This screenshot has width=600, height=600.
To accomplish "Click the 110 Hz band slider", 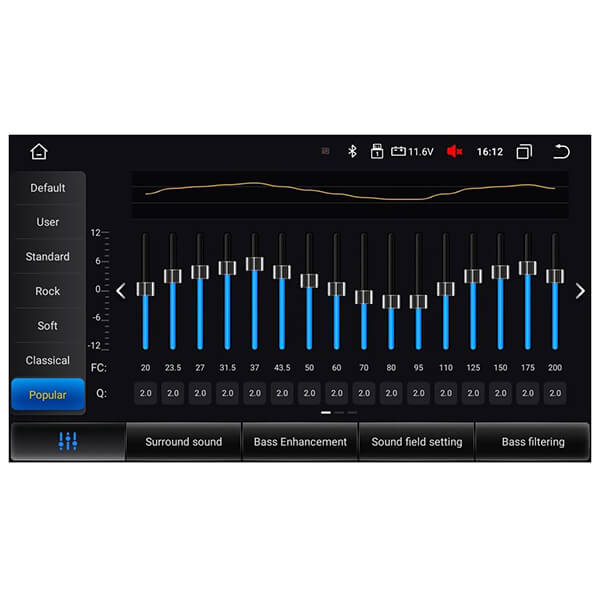I will coord(446,289).
